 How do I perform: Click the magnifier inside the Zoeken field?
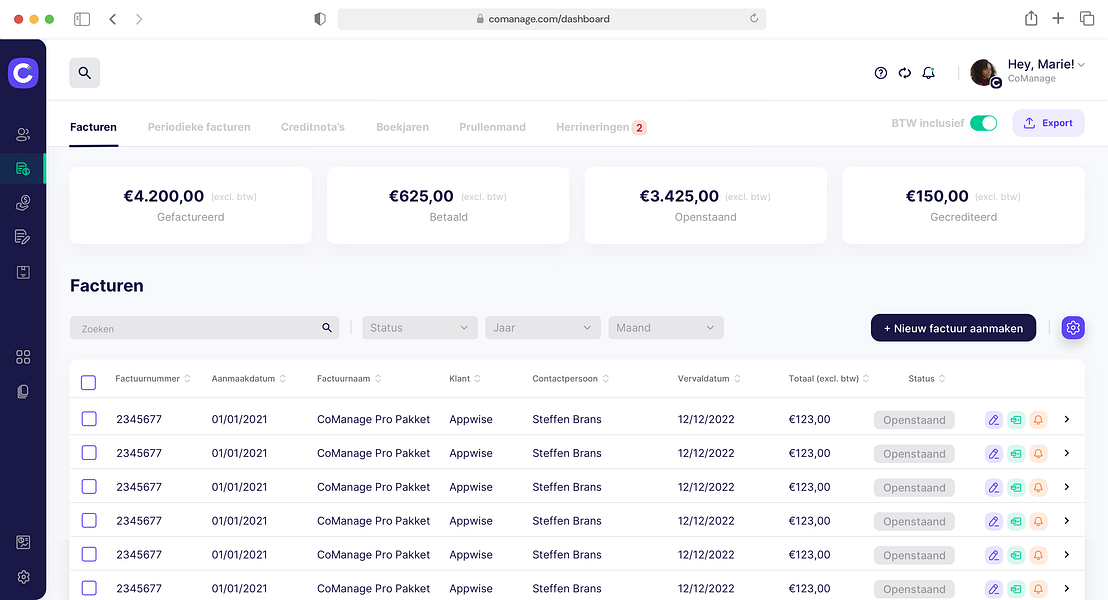click(327, 328)
